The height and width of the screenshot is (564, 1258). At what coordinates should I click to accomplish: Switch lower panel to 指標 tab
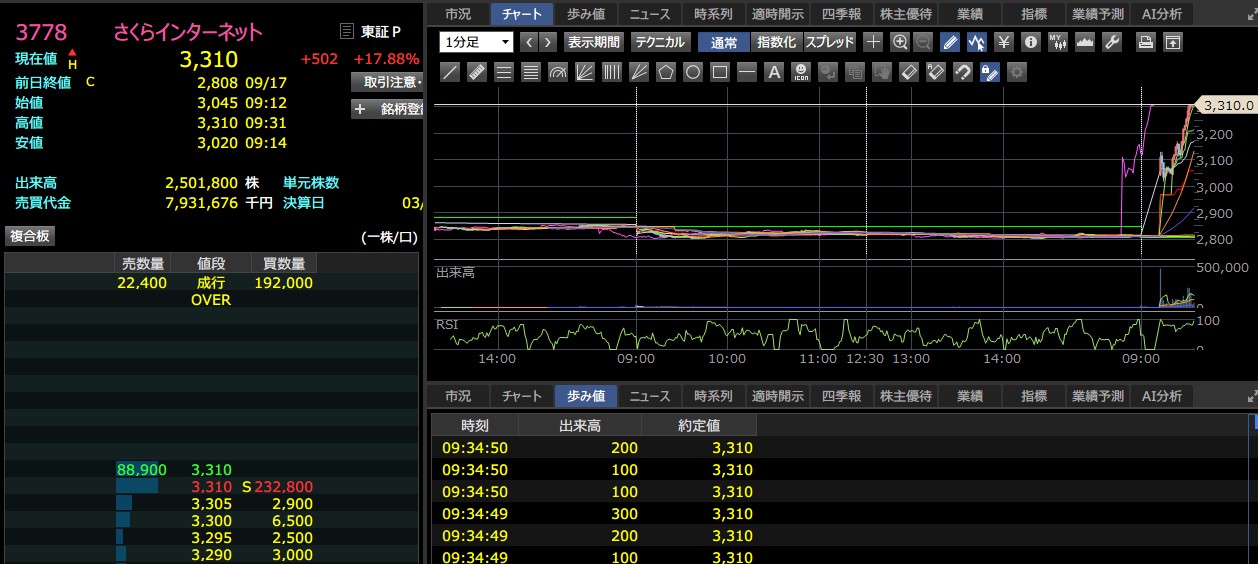tap(1033, 396)
